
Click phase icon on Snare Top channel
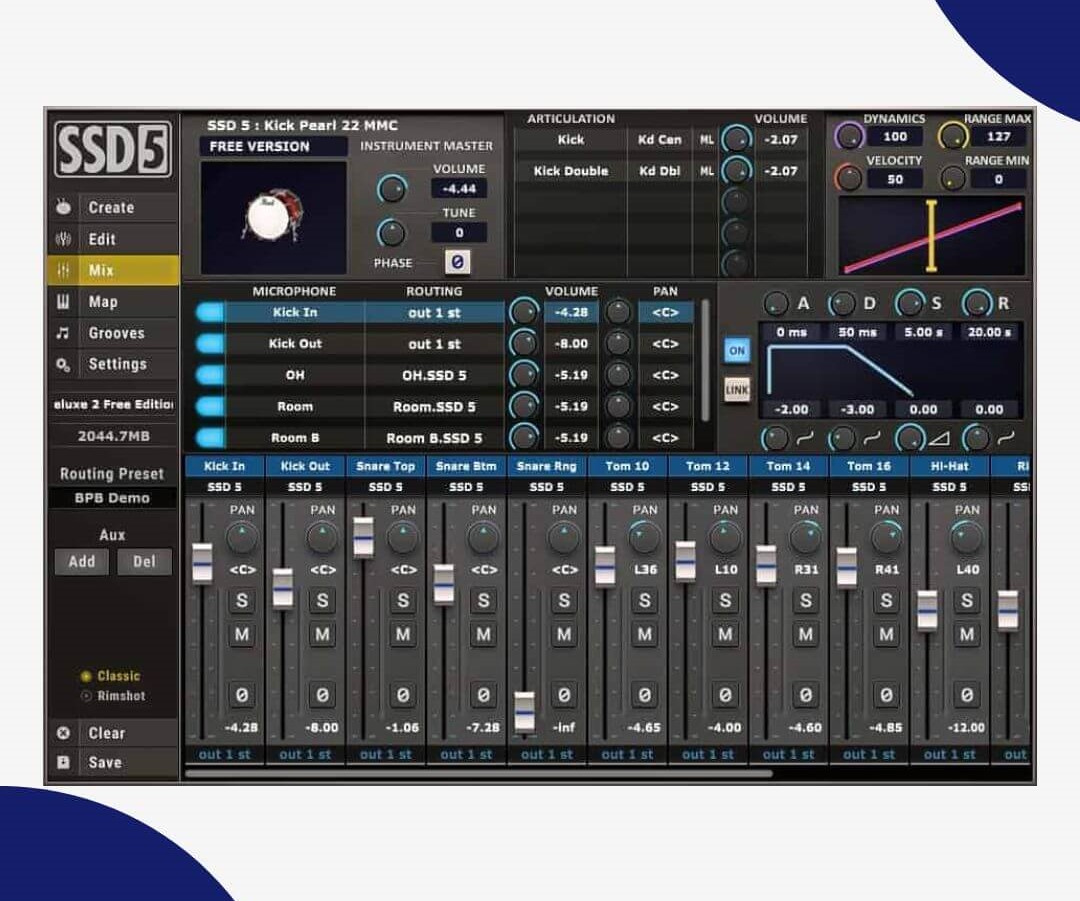point(403,694)
